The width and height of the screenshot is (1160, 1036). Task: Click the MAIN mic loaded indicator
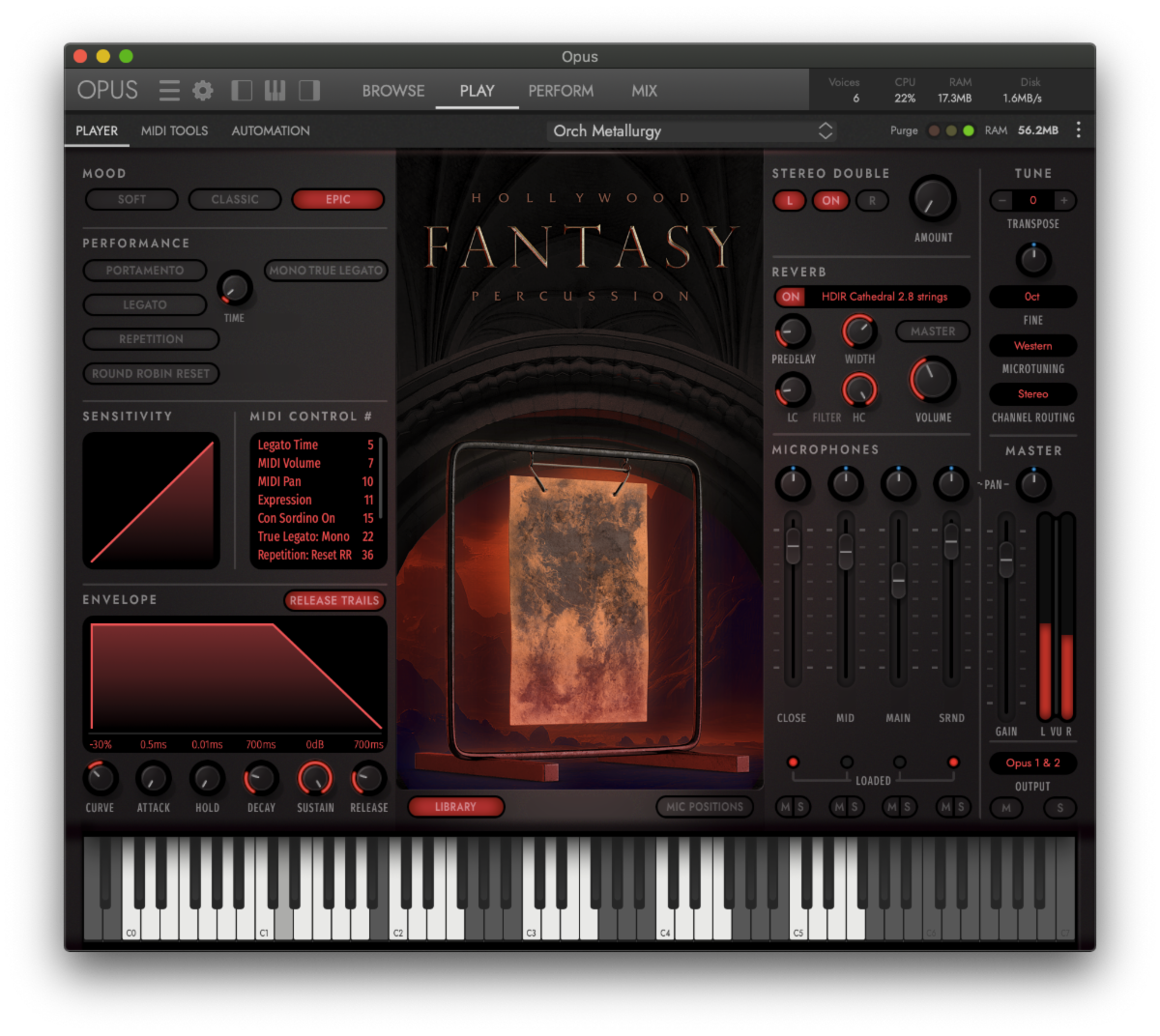coord(899,763)
